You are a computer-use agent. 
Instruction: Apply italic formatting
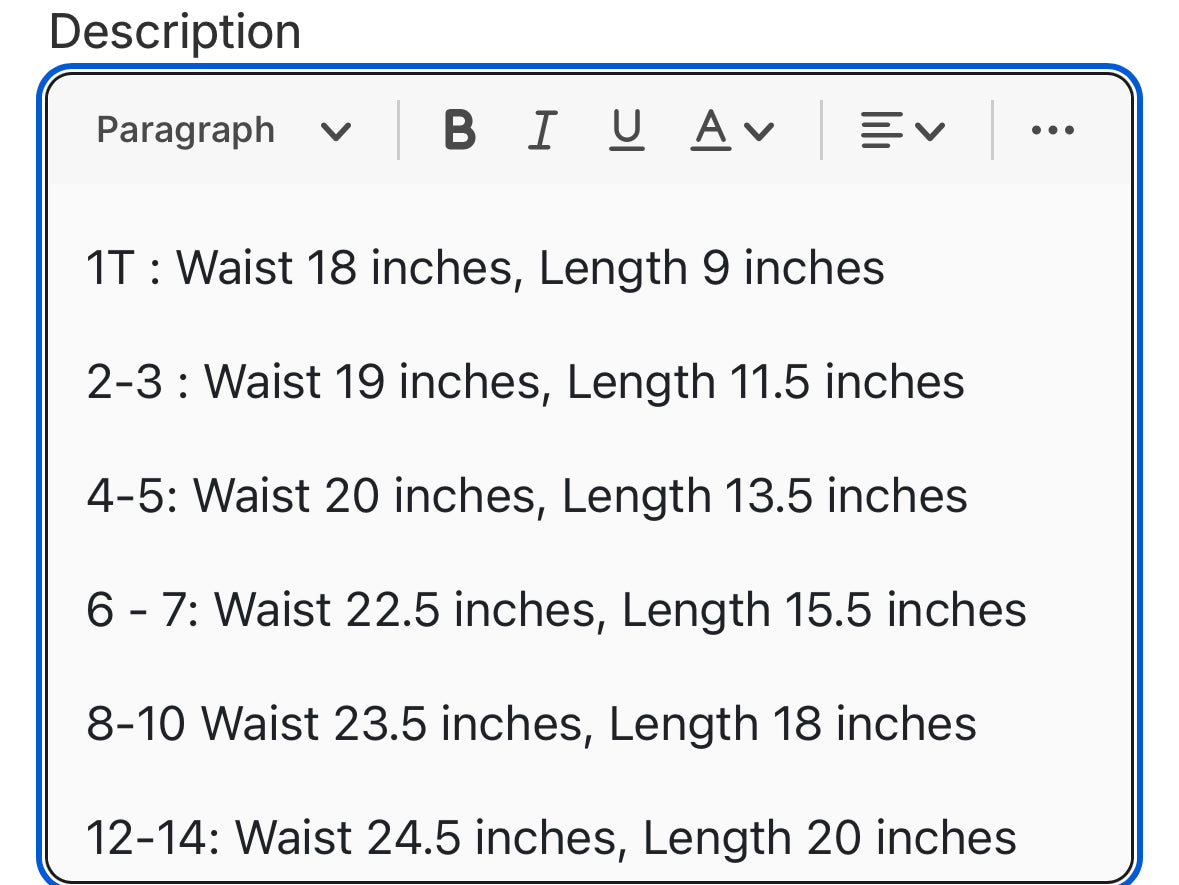point(541,130)
